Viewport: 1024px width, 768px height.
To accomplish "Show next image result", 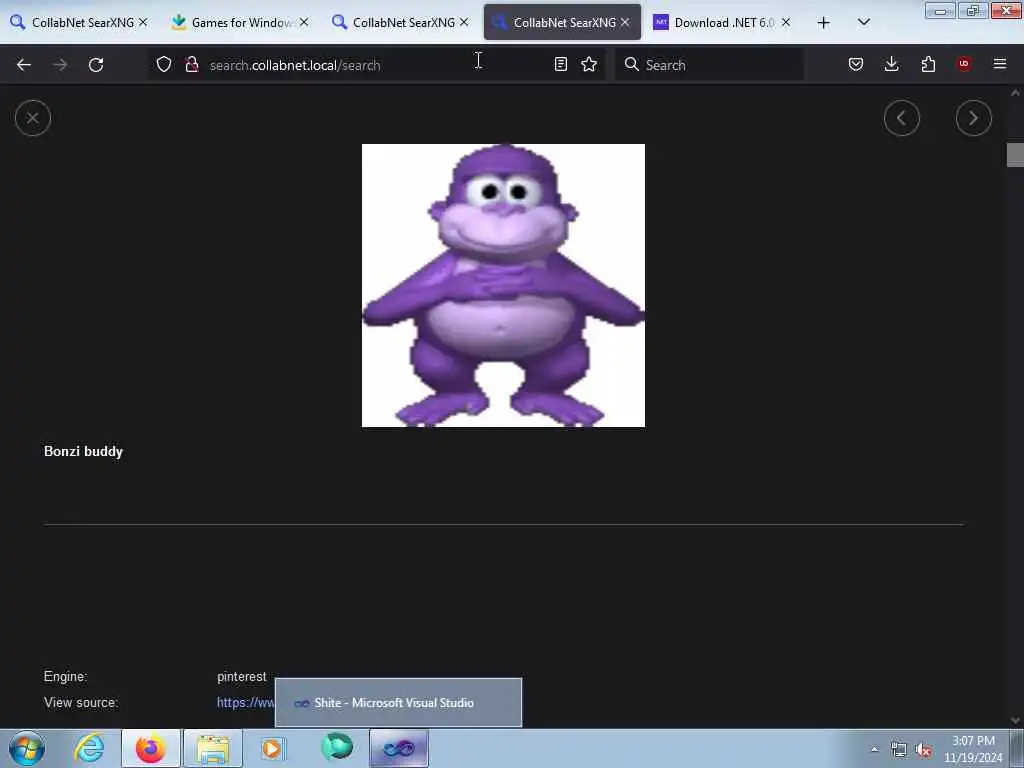I will click(974, 118).
